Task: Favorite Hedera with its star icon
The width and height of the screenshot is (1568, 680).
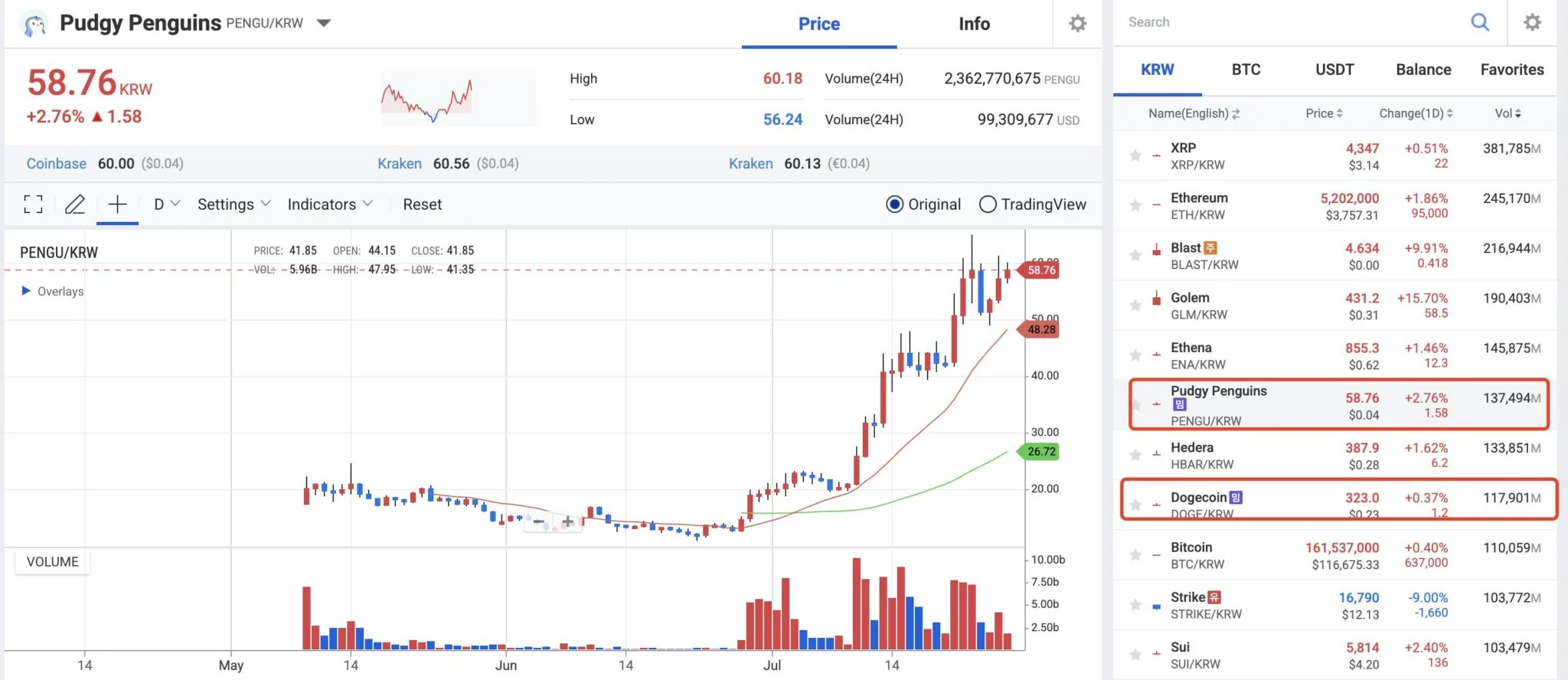Action: click(x=1135, y=456)
